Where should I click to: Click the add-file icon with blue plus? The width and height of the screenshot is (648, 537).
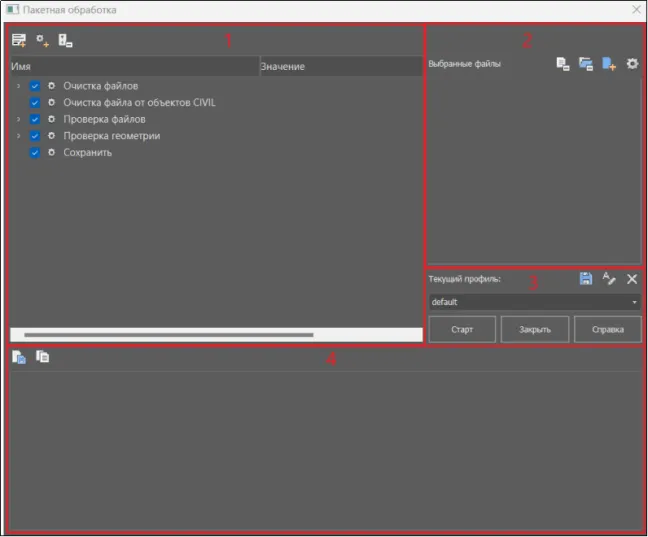click(x=609, y=64)
